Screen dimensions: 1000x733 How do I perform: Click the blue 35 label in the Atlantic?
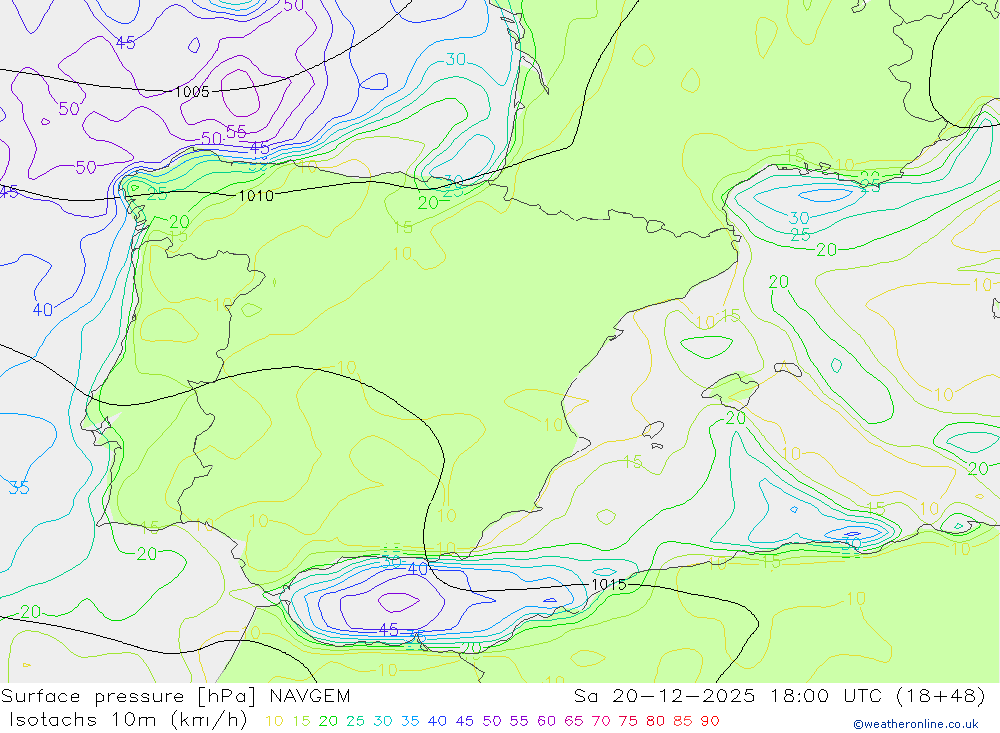click(19, 488)
